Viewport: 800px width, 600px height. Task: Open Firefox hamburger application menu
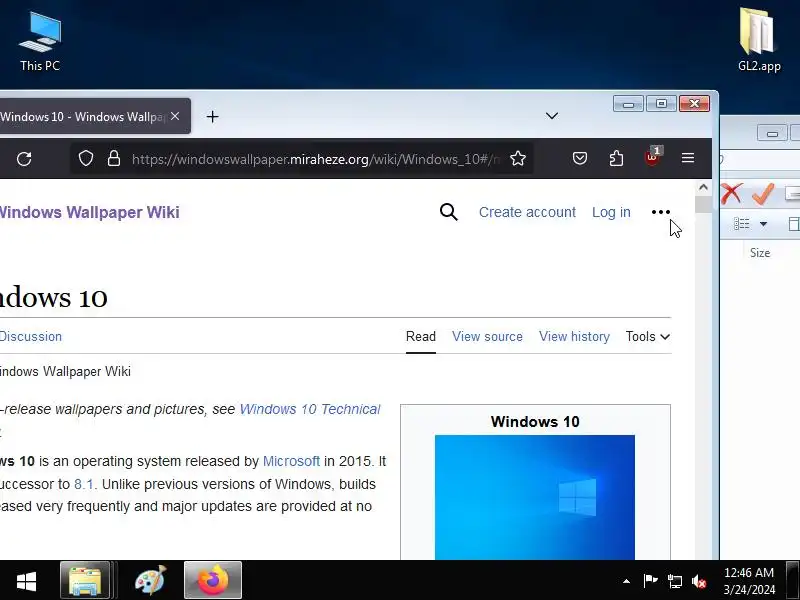tap(688, 159)
